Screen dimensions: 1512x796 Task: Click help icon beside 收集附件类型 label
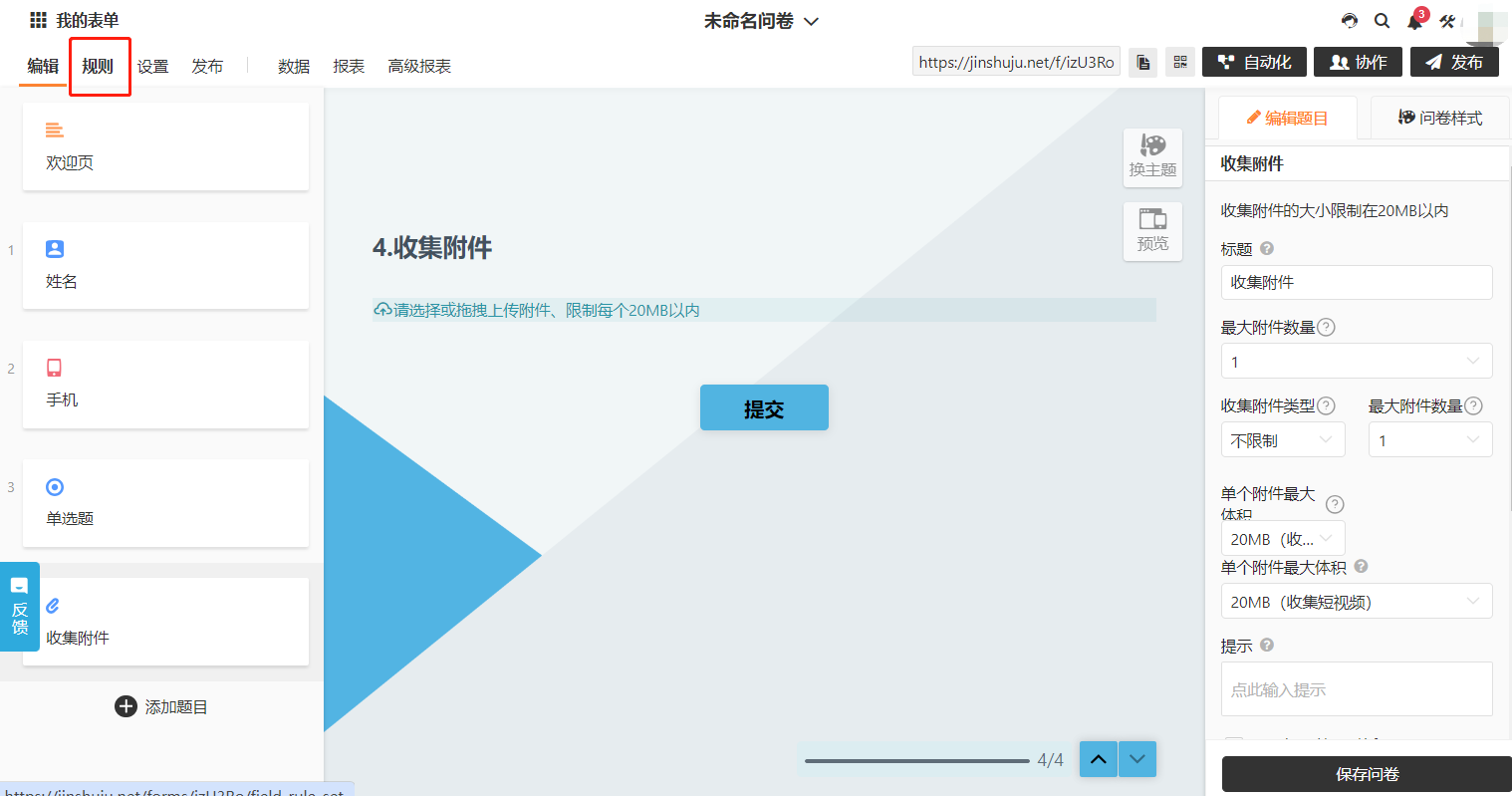click(1326, 405)
